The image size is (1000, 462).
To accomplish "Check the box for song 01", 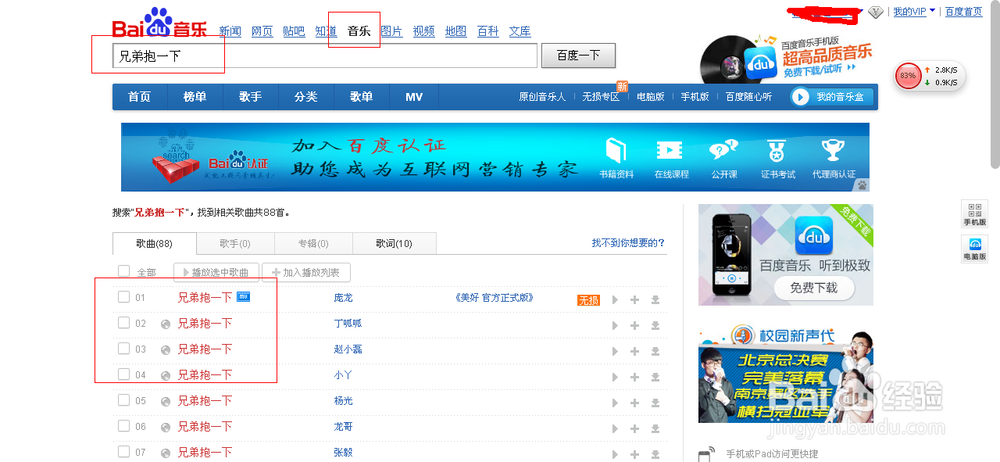I will click(124, 297).
